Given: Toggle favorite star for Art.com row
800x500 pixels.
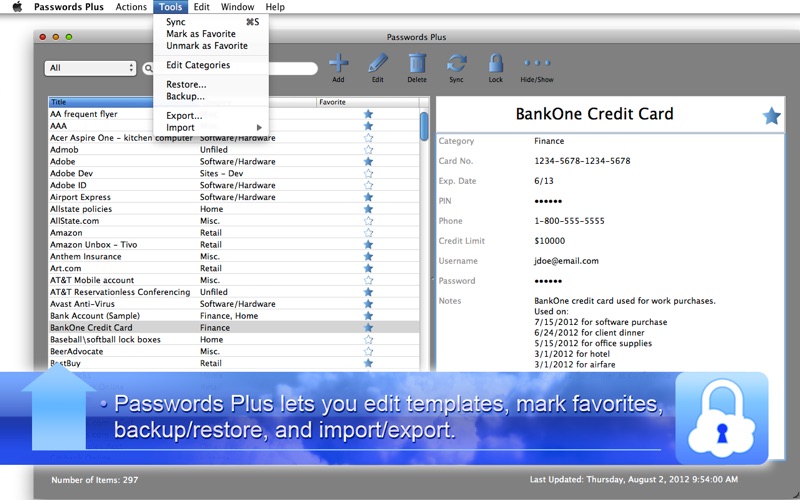Looking at the screenshot, I should [x=368, y=268].
